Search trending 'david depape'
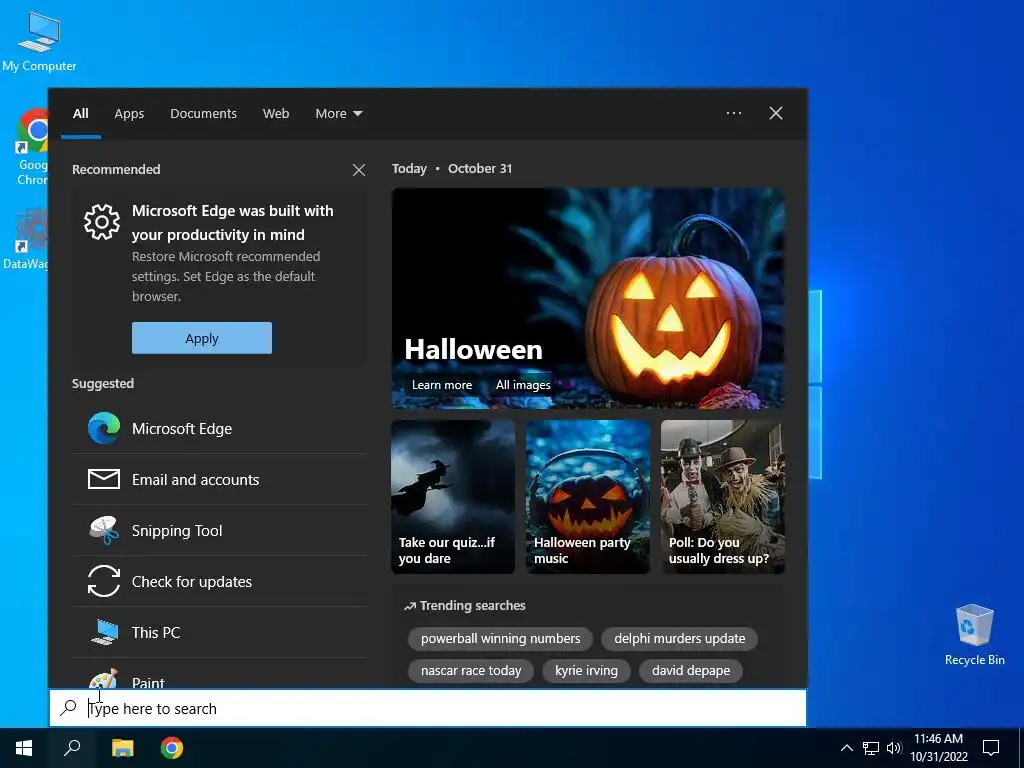The height and width of the screenshot is (768, 1024). 691,671
